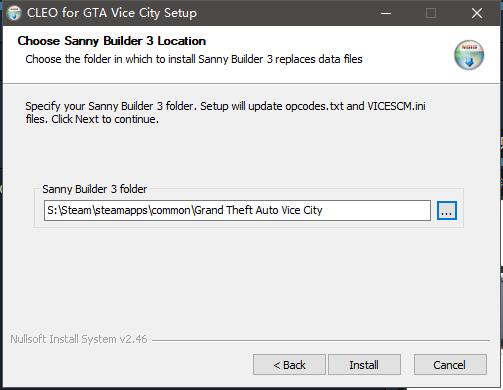Minimize the setup window

pyautogui.click(x=386, y=13)
